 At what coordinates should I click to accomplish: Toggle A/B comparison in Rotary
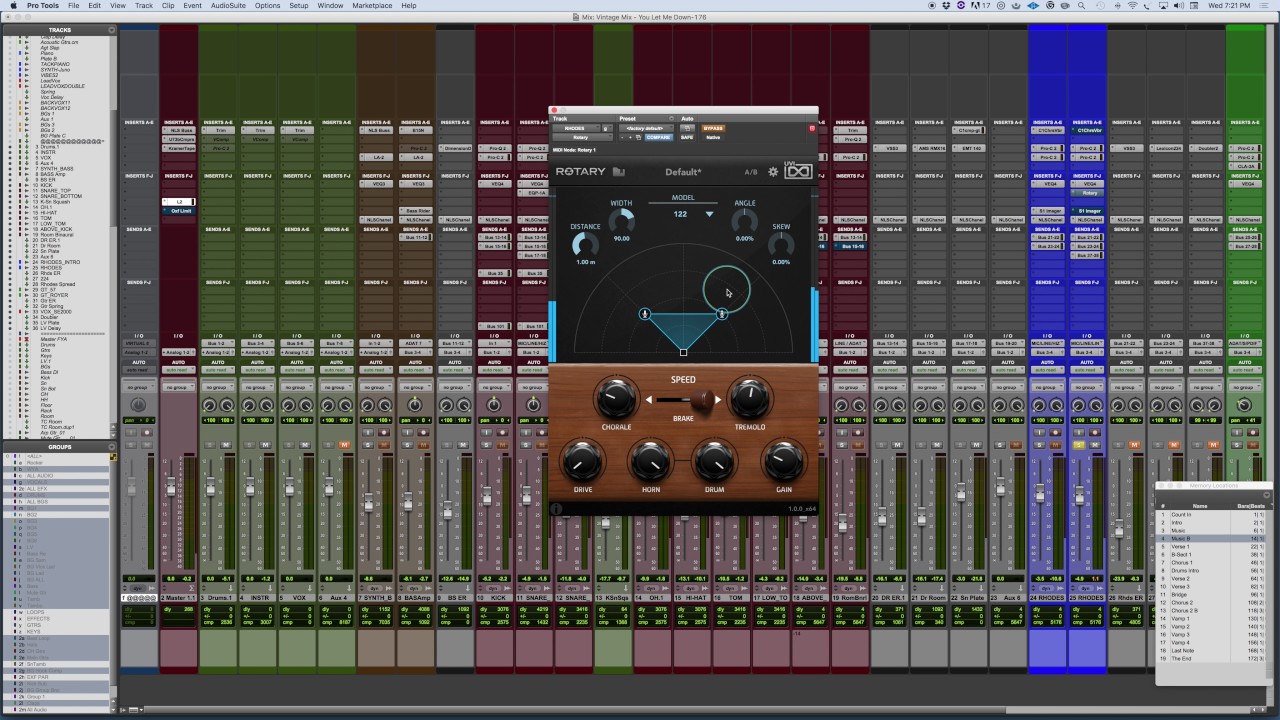click(751, 172)
